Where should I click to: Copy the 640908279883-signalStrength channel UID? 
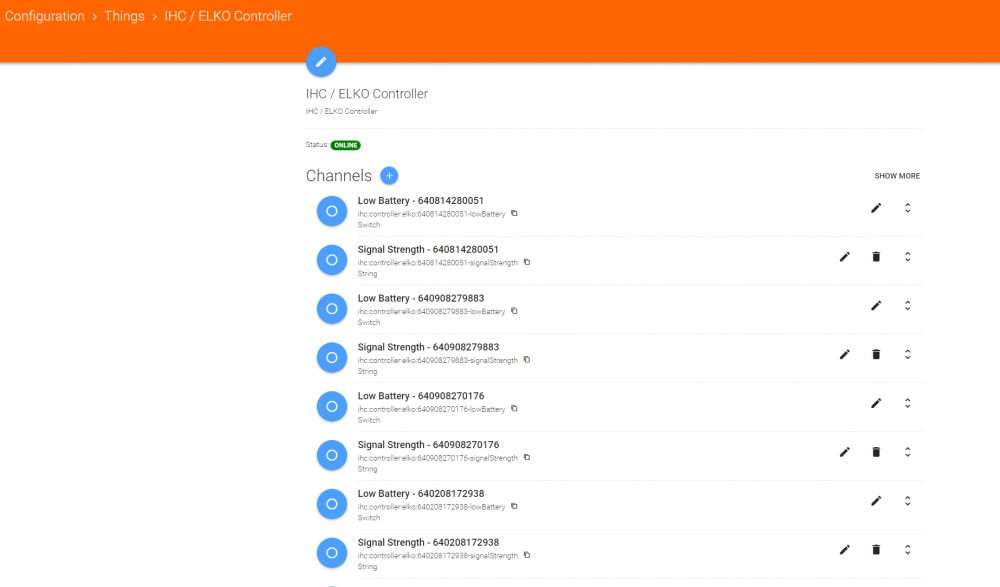pos(527,360)
